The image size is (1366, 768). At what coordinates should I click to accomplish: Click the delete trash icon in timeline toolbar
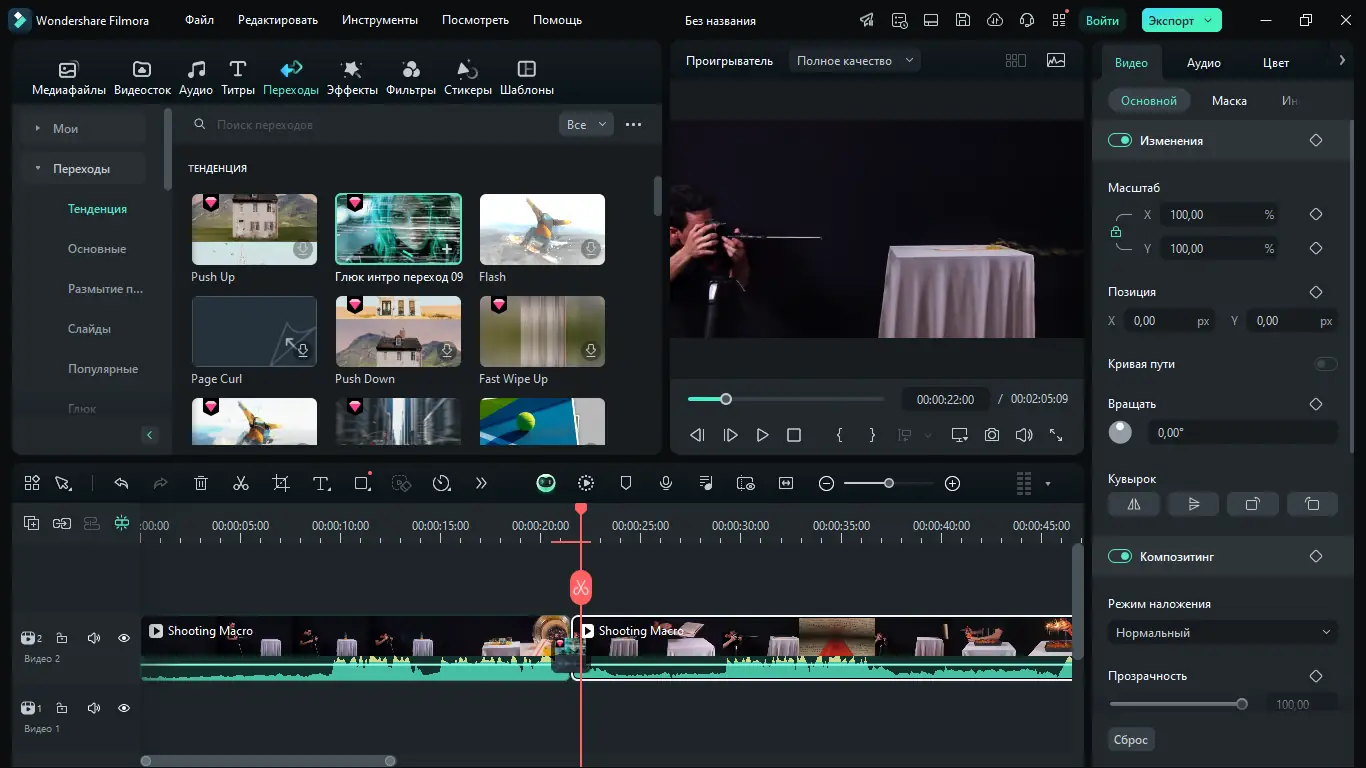point(201,483)
